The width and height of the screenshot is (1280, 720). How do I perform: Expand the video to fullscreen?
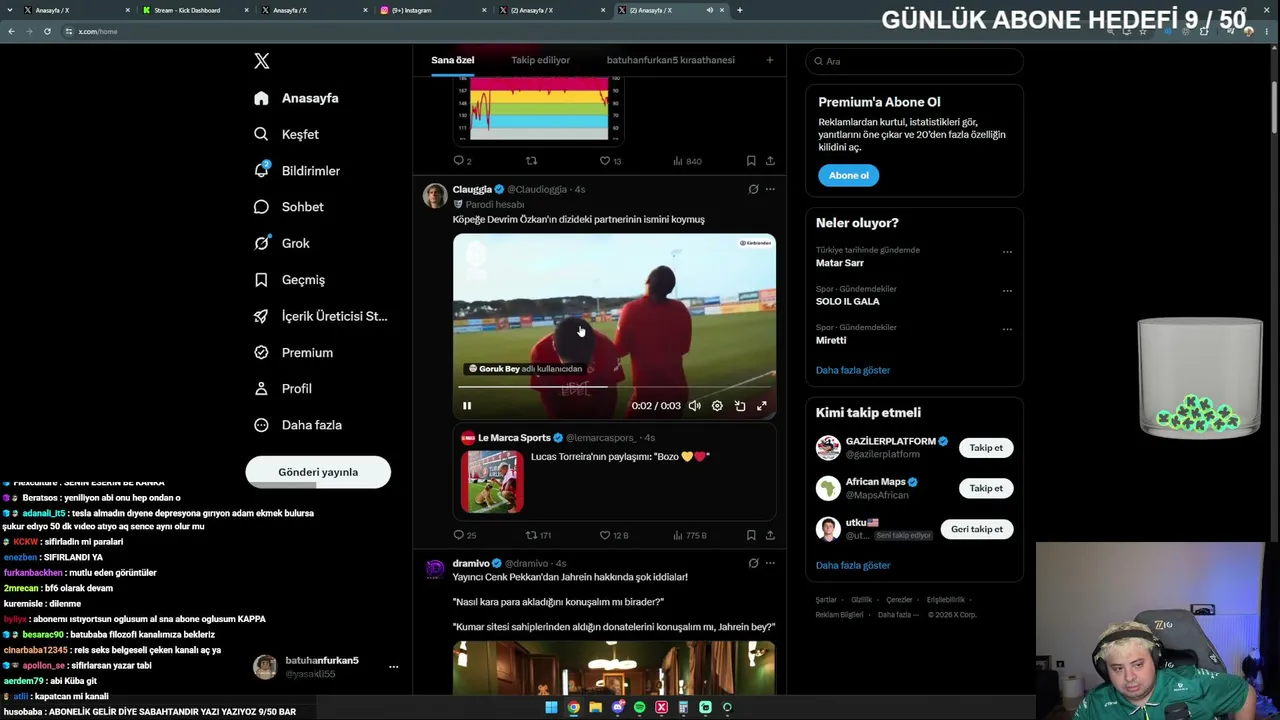point(762,406)
